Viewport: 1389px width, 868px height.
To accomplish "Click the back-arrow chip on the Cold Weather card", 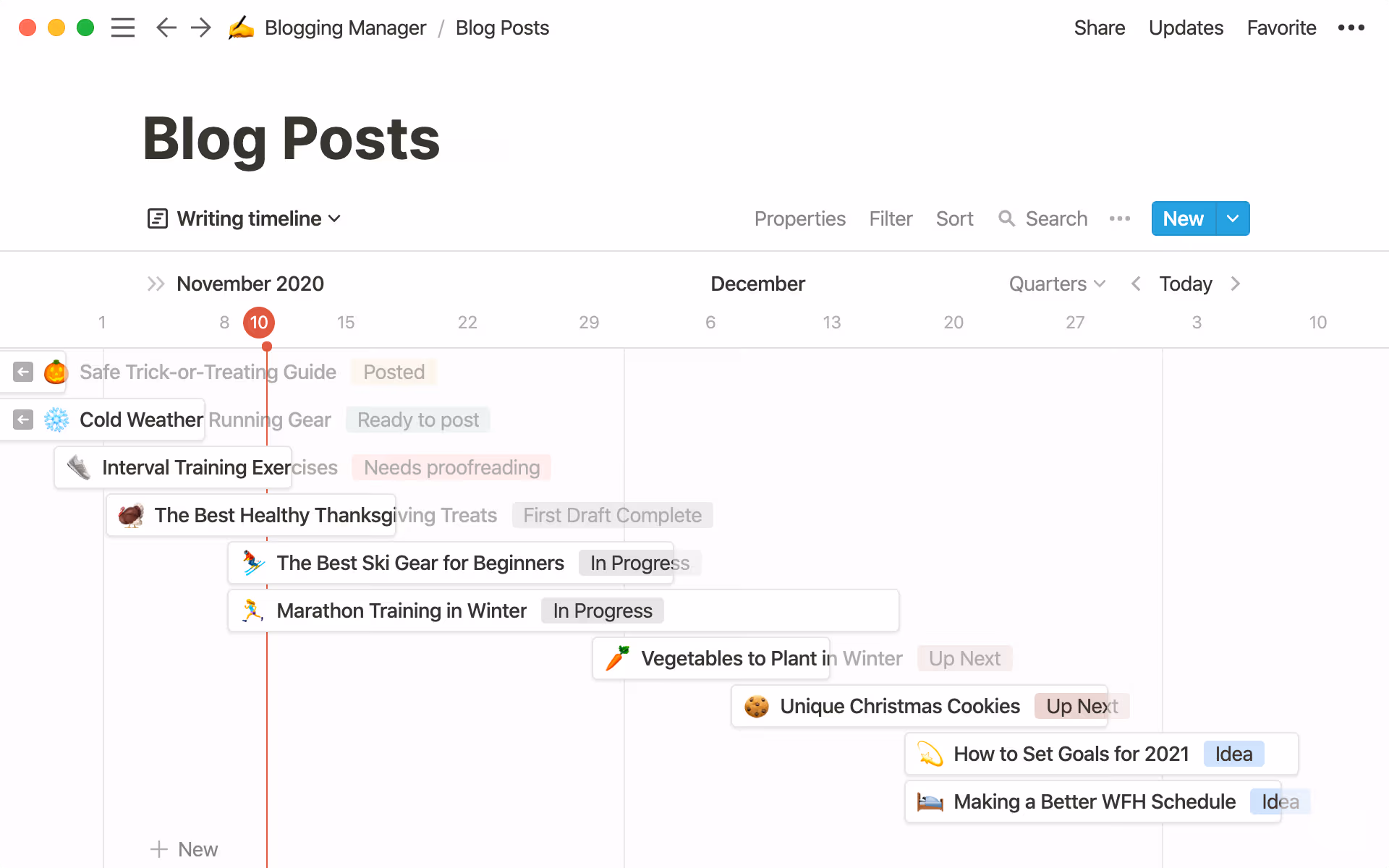I will coord(22,420).
